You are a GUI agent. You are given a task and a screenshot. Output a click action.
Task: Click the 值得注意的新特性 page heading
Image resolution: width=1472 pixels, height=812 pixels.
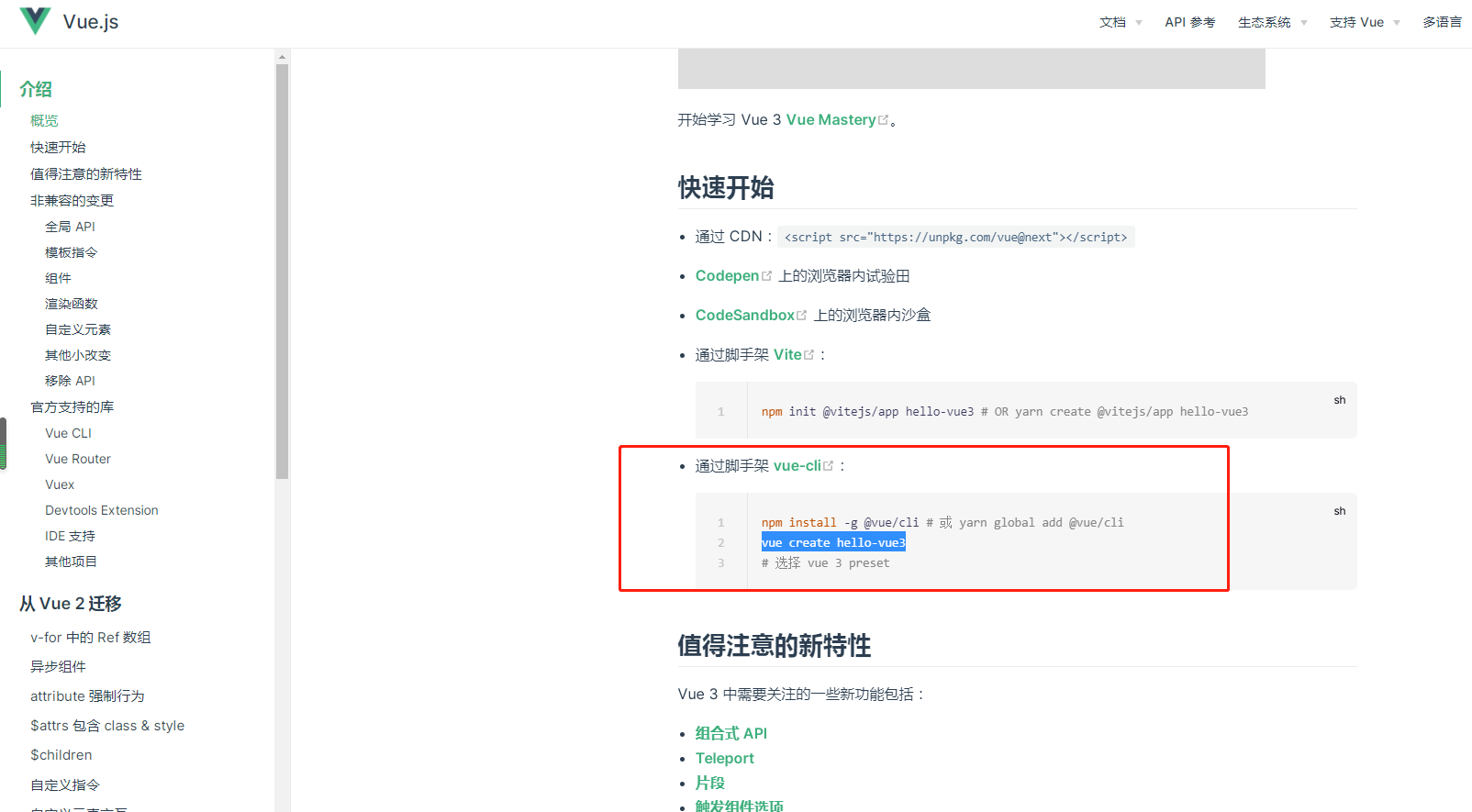tap(775, 645)
